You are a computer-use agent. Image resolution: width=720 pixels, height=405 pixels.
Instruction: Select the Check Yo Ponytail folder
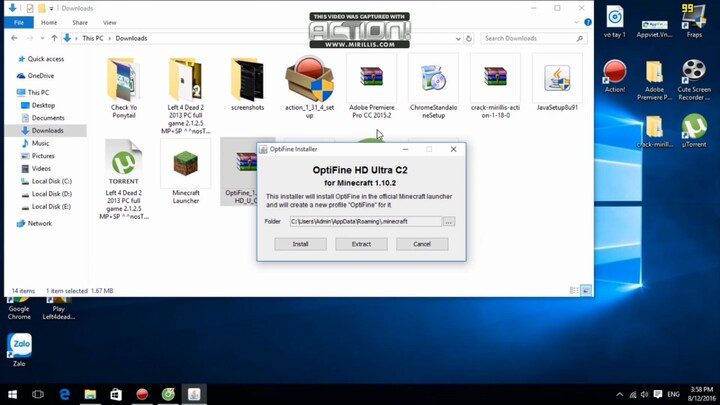pos(124,87)
